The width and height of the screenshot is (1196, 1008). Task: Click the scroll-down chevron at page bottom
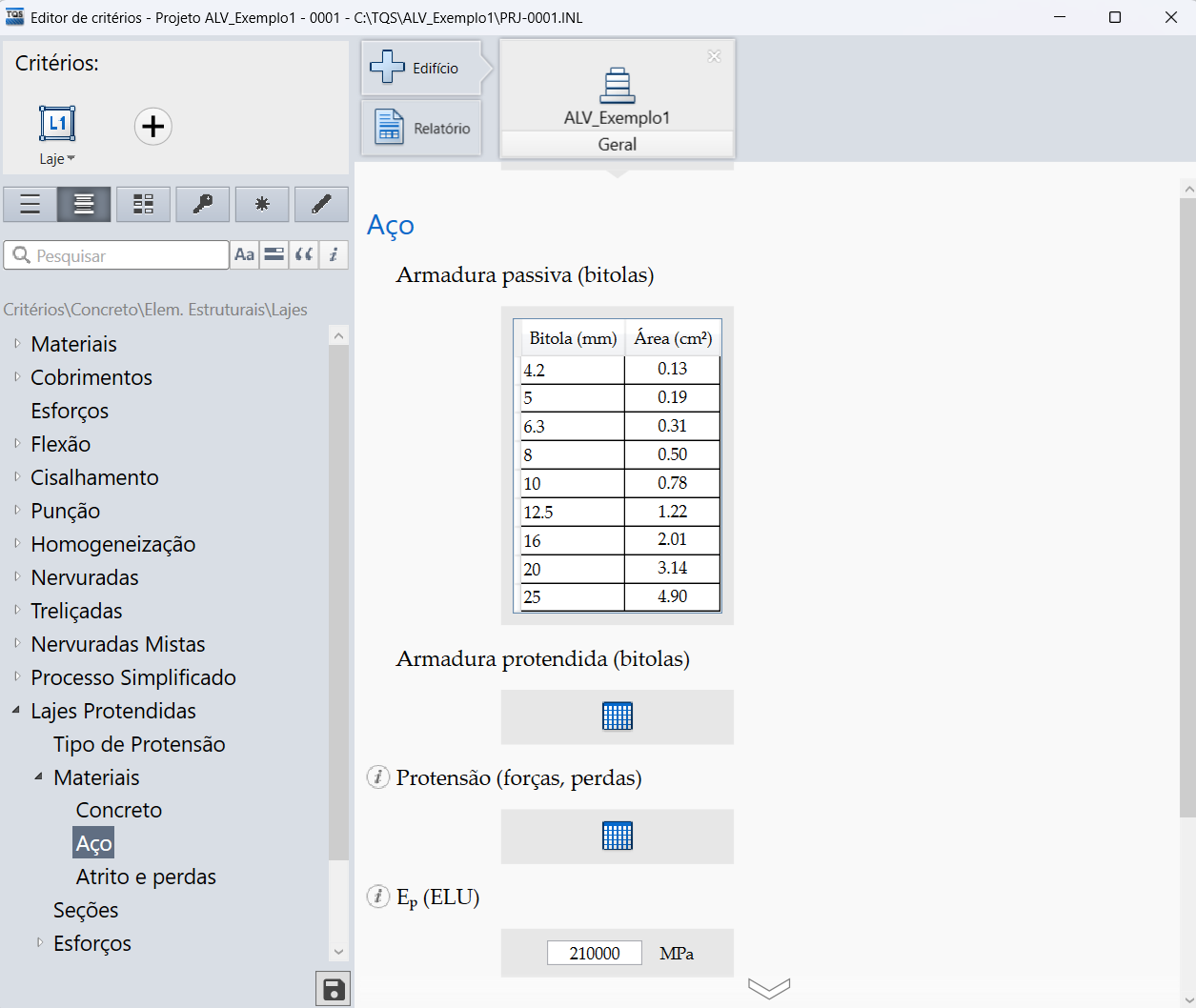point(769,989)
